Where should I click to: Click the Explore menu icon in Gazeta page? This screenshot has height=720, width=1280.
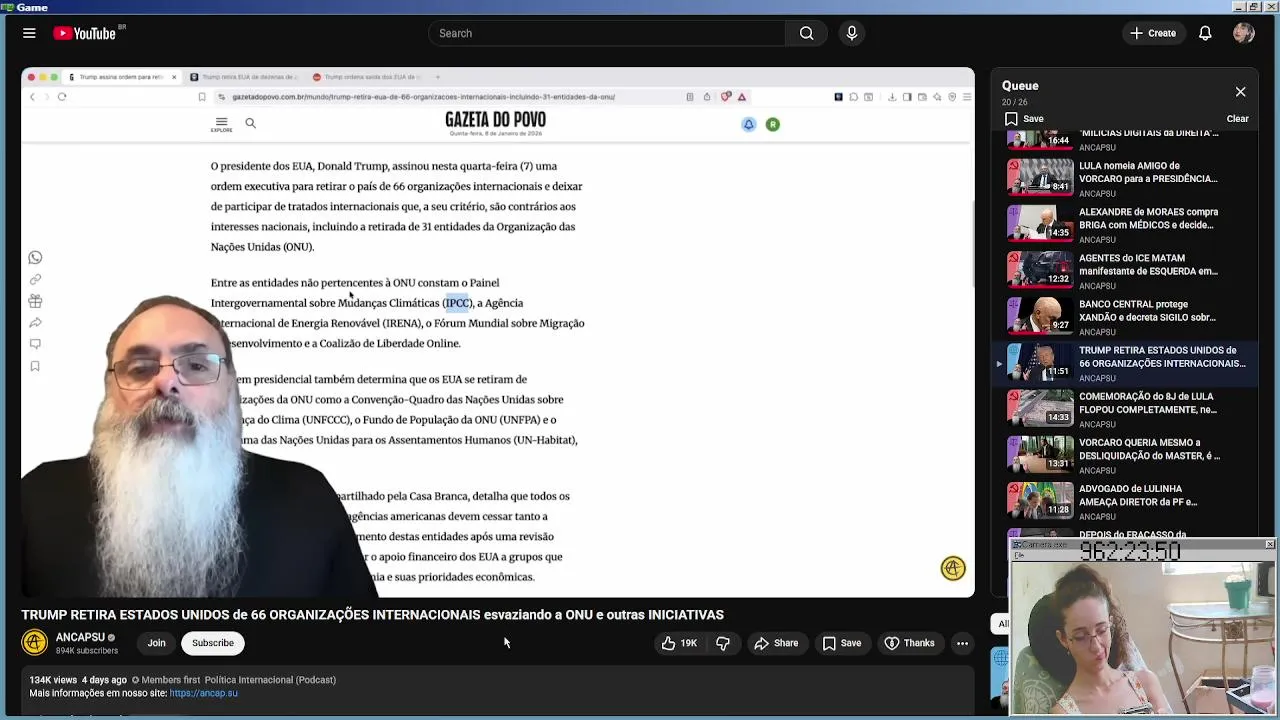point(221,124)
